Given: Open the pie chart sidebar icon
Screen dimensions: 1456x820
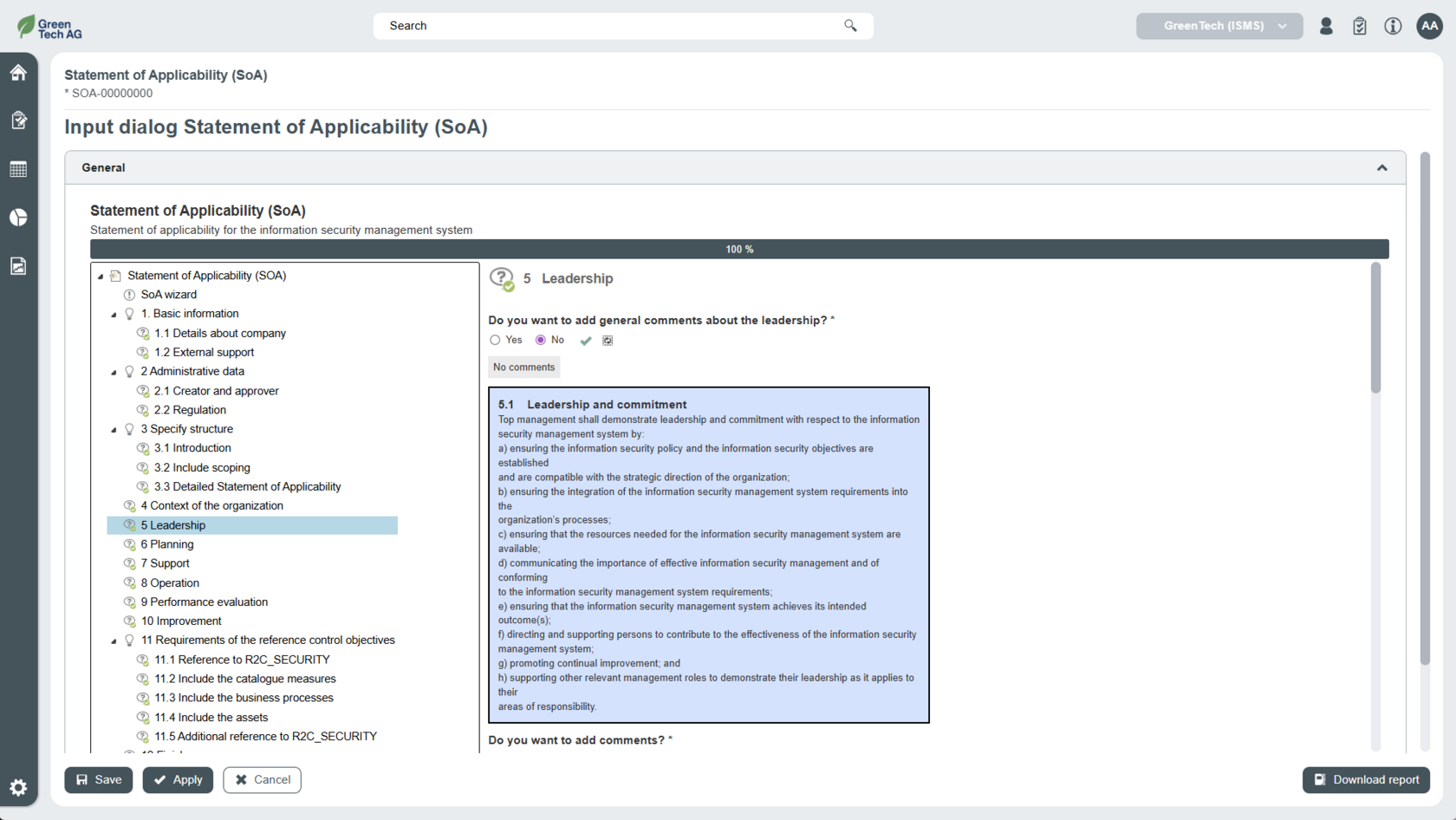Looking at the screenshot, I should click(18, 218).
